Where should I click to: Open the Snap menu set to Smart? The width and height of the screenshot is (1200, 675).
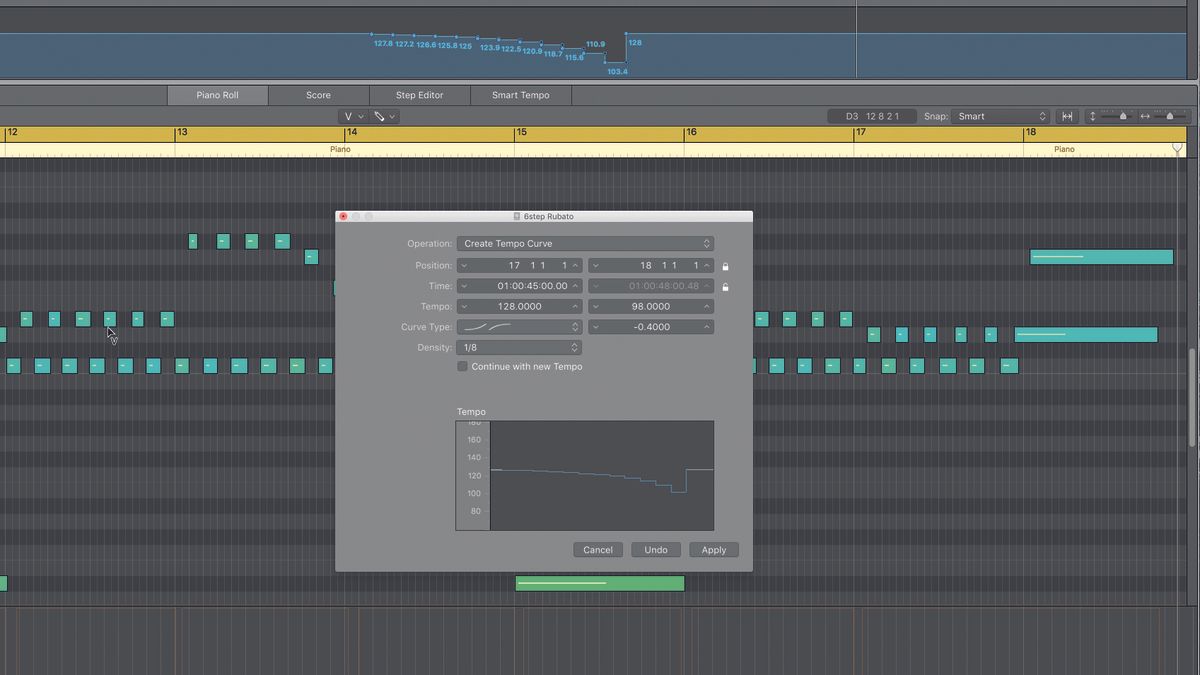(1000, 116)
